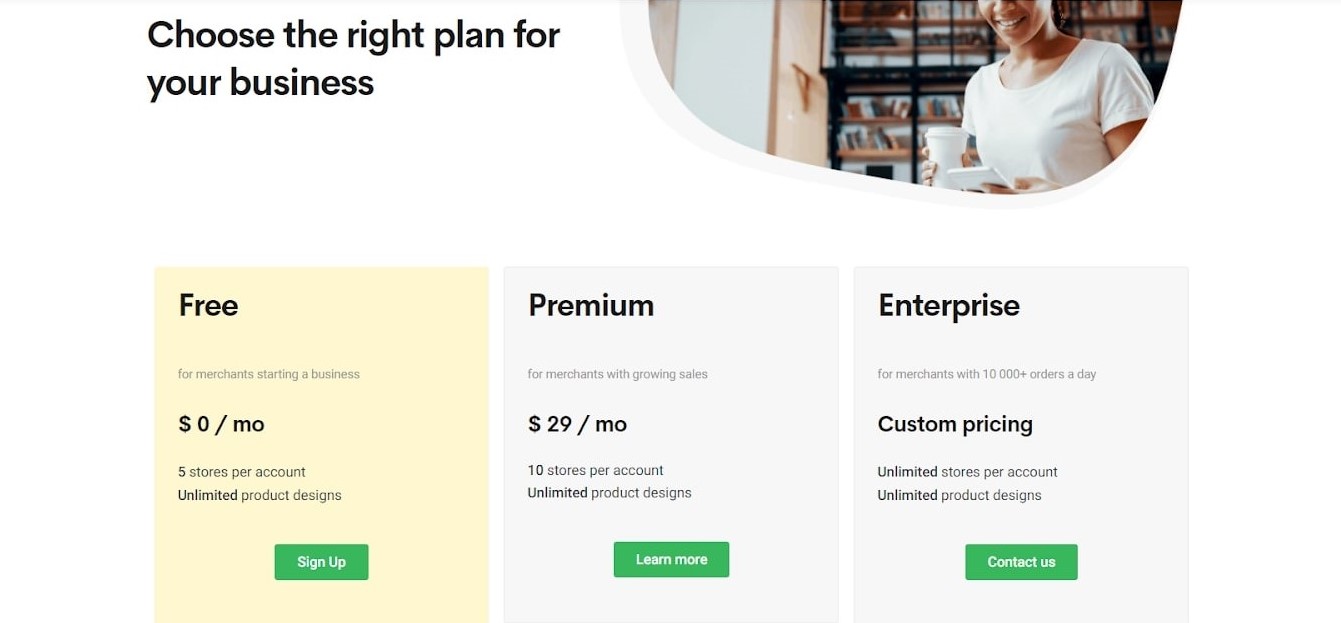Viewport: 1341px width, 623px height.
Task: Click the $ 0 / mo price
Action: point(221,424)
